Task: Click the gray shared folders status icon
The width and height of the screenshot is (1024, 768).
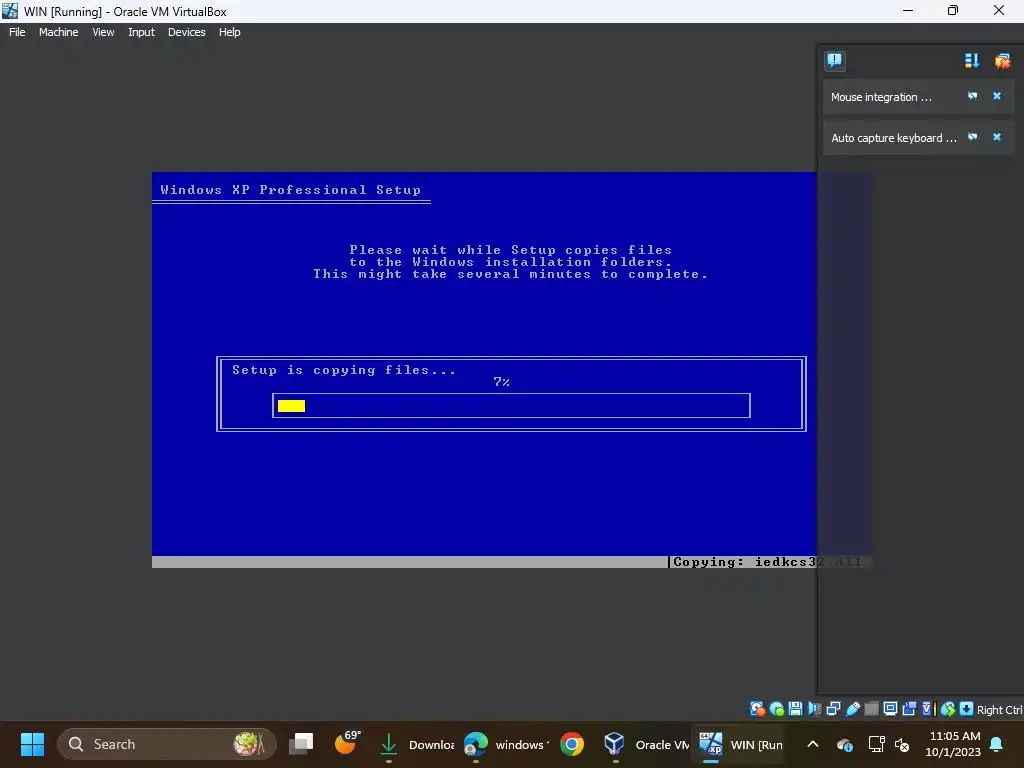Action: click(x=871, y=709)
